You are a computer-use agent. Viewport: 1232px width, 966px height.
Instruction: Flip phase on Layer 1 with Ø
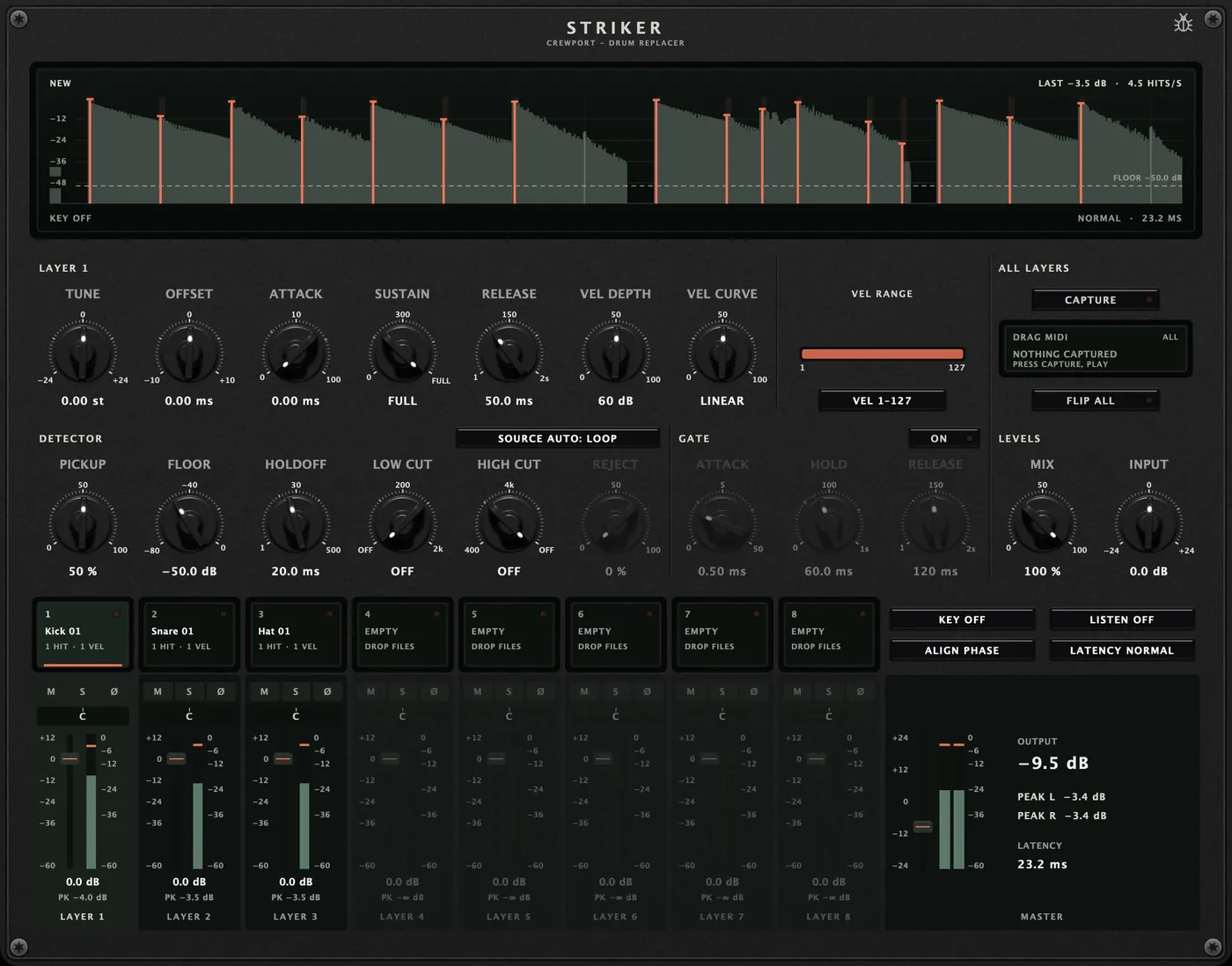114,692
